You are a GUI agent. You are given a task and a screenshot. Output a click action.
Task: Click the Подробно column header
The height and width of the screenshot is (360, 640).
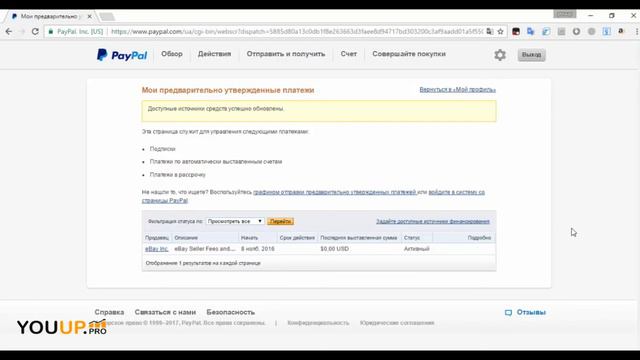479,238
